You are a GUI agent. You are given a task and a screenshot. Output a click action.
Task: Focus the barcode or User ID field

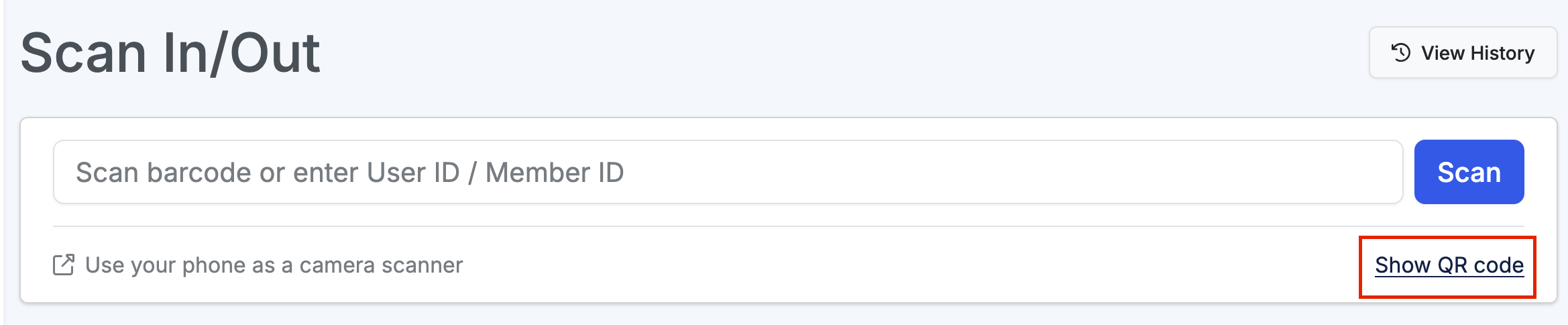[x=728, y=172]
